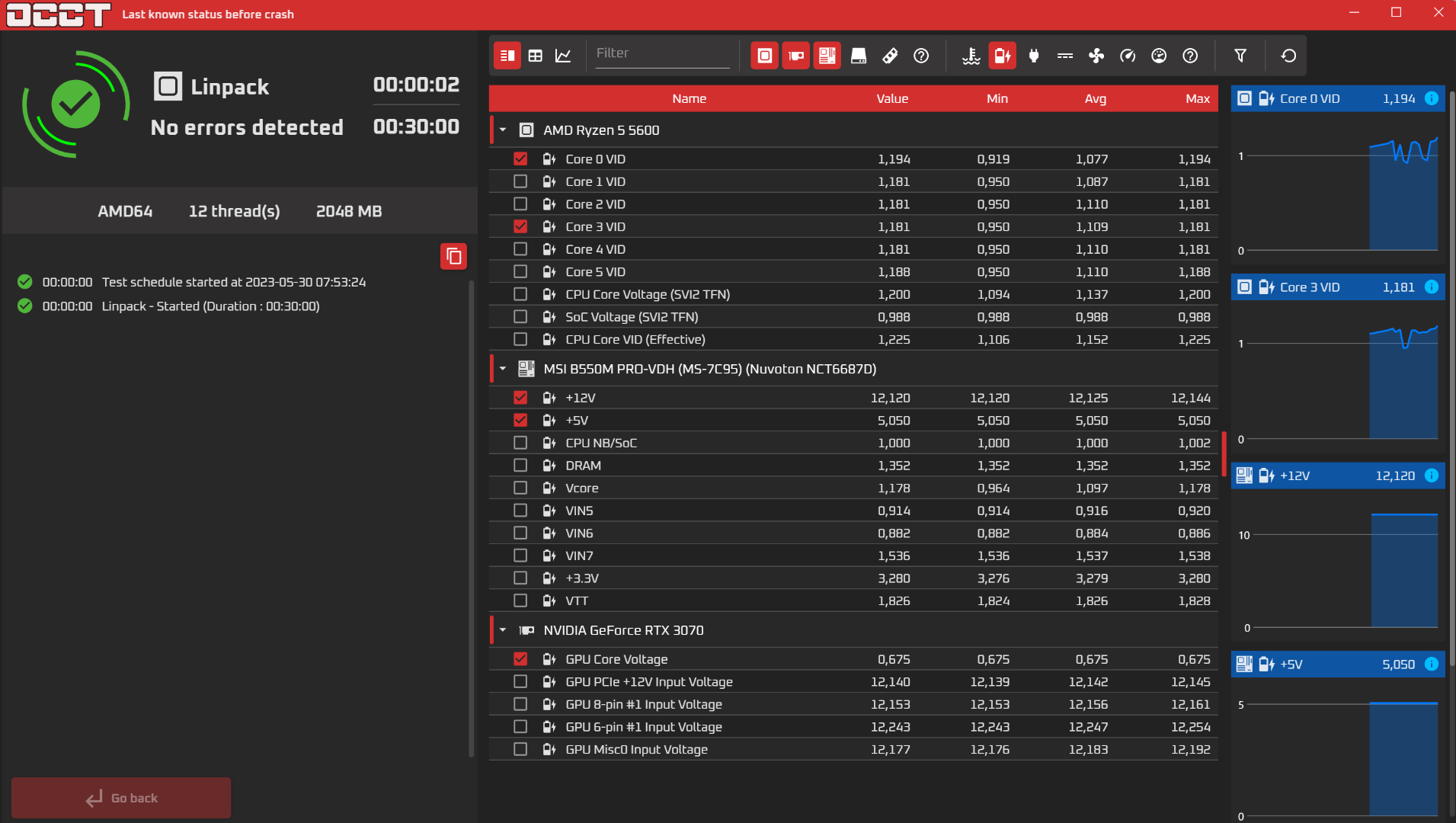Toggle the current sensor filter

(x=1065, y=56)
